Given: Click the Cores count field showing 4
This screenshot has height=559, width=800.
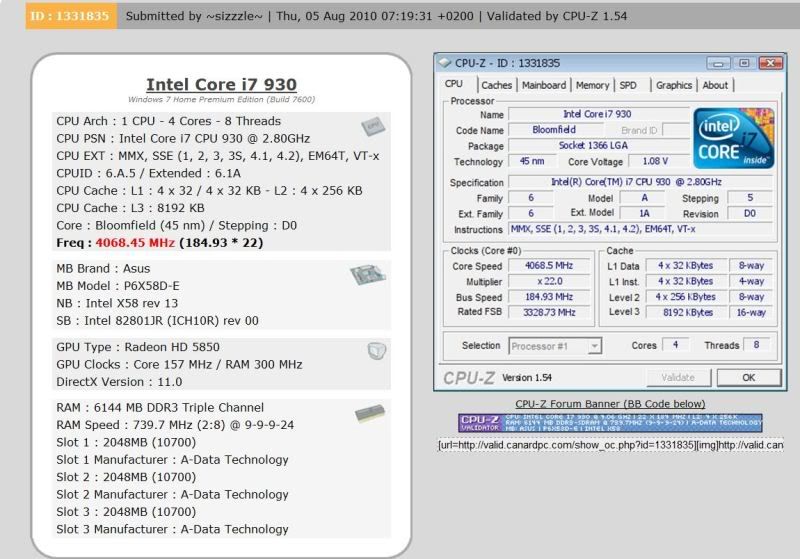Looking at the screenshot, I should point(676,345).
